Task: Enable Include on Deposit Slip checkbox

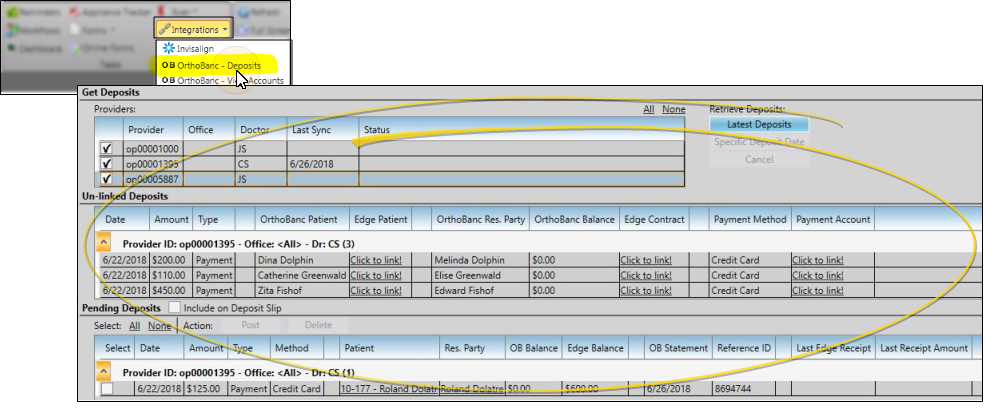Action: [174, 308]
